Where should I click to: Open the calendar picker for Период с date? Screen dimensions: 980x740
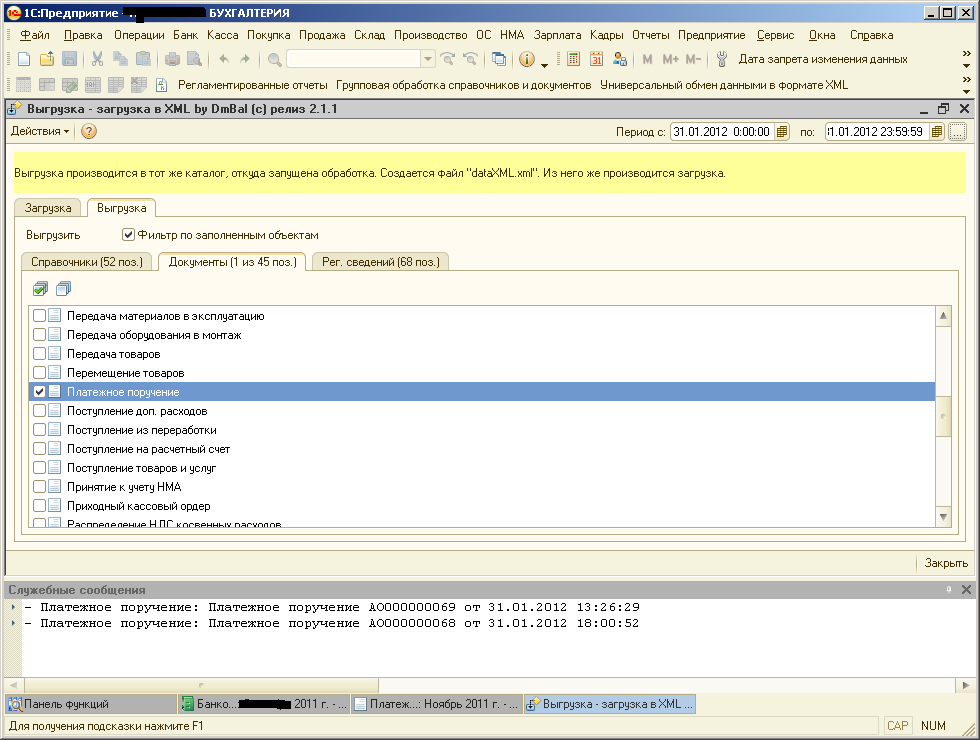coord(782,132)
